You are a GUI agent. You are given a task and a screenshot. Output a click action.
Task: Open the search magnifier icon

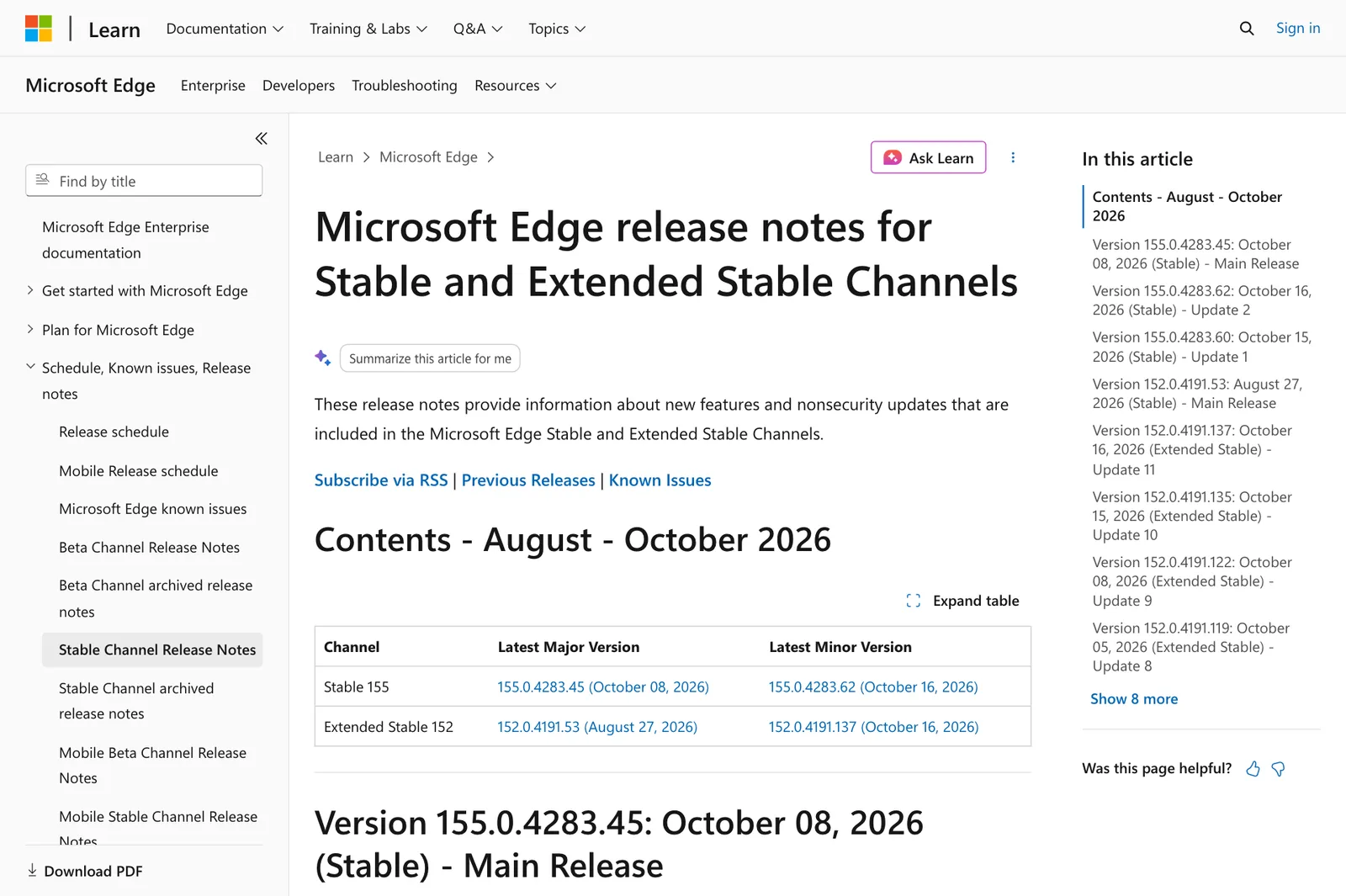[x=1247, y=29]
